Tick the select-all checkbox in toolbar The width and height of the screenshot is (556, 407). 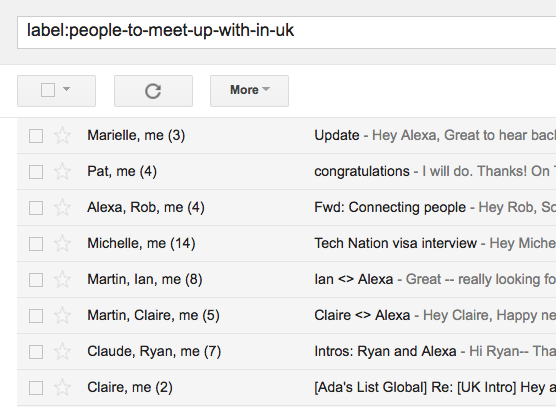48,90
